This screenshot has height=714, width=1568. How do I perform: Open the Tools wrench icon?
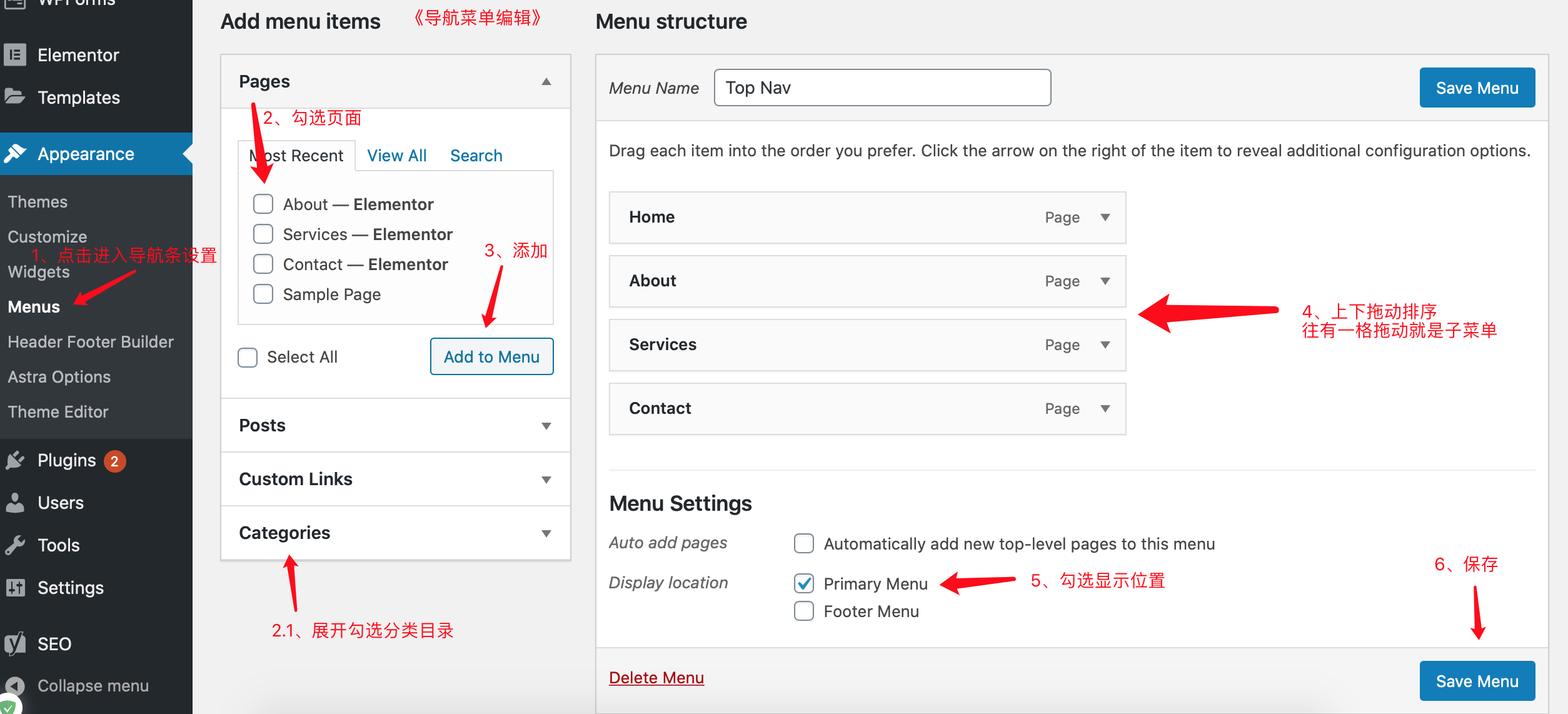coord(15,545)
